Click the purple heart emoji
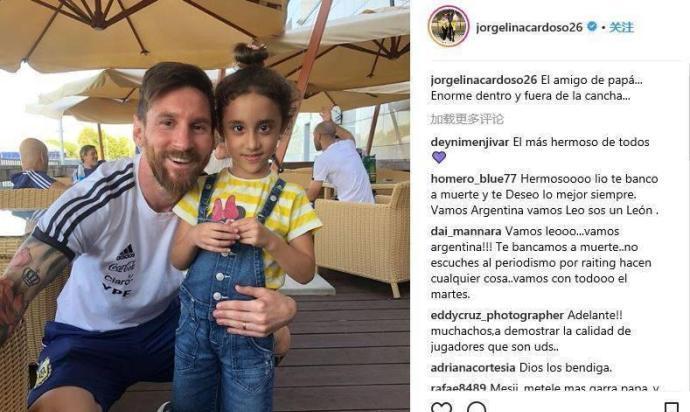This screenshot has height=412, width=690. pyautogui.click(x=439, y=157)
